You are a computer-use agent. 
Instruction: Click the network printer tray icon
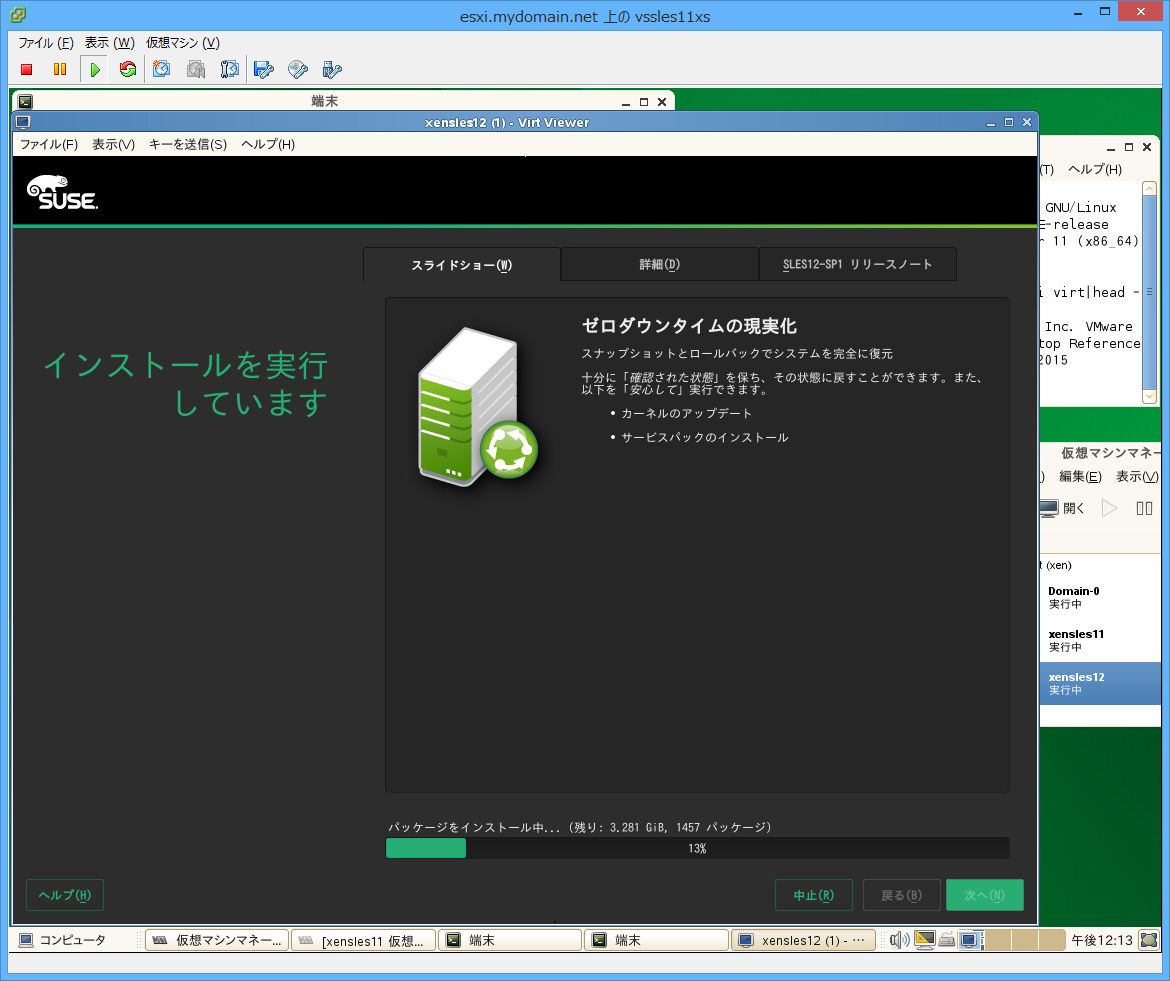point(947,940)
